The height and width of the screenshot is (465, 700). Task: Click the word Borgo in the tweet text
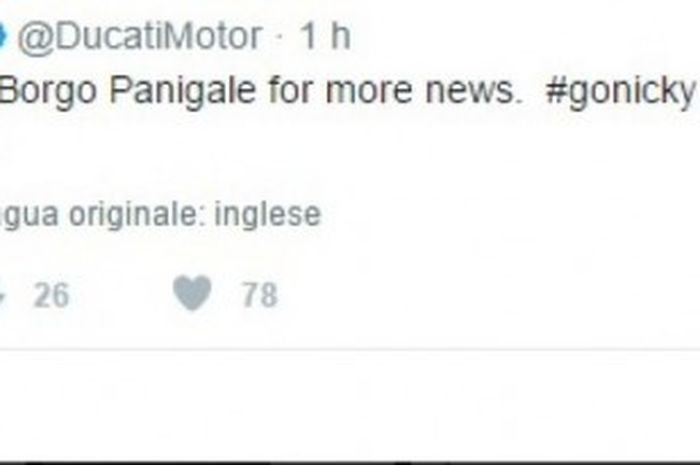(x=48, y=92)
